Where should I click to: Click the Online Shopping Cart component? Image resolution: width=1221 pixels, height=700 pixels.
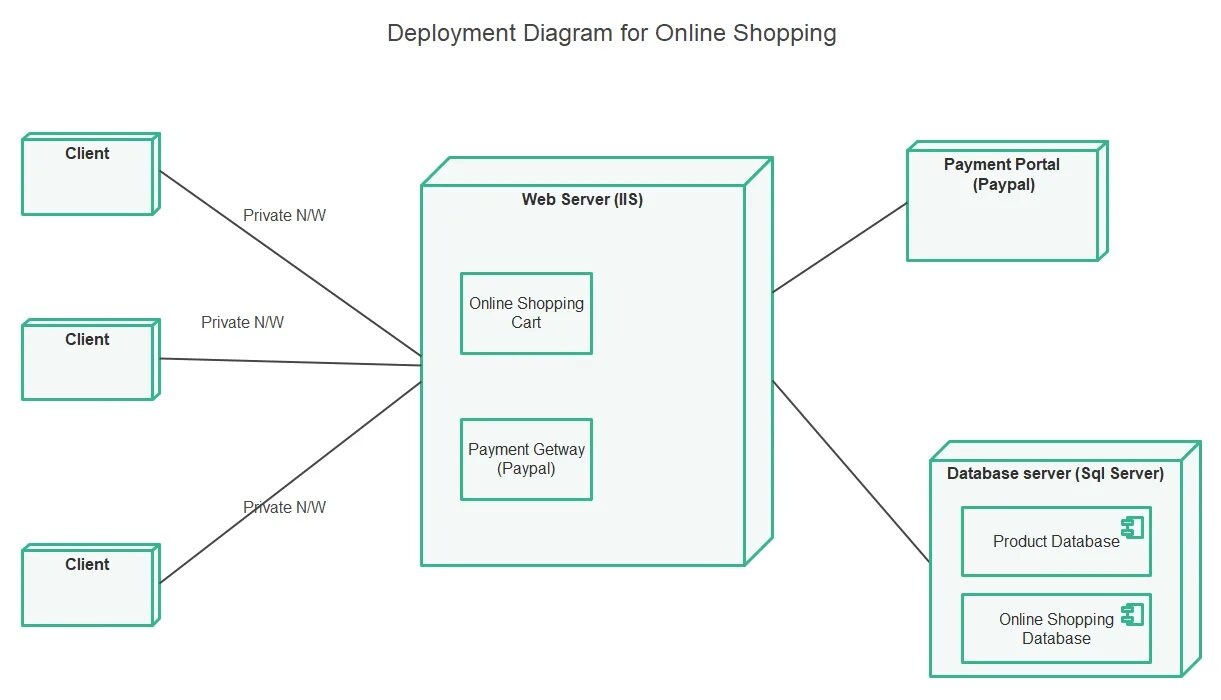(526, 312)
